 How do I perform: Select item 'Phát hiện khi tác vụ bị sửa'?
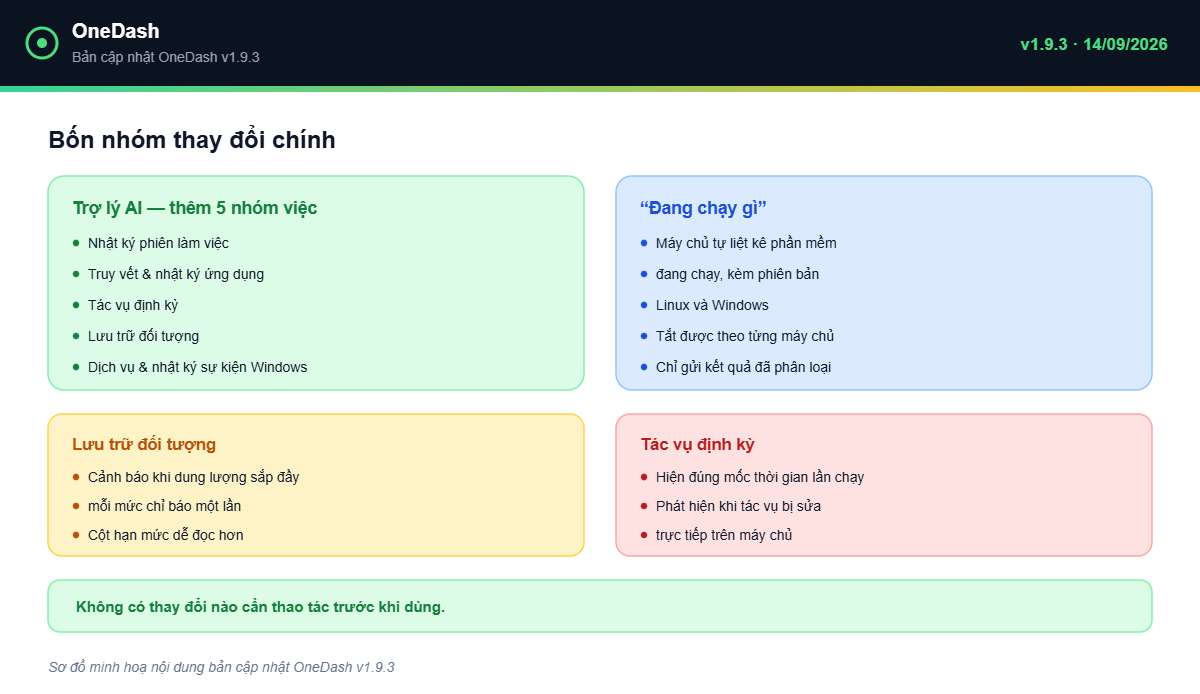click(x=739, y=506)
